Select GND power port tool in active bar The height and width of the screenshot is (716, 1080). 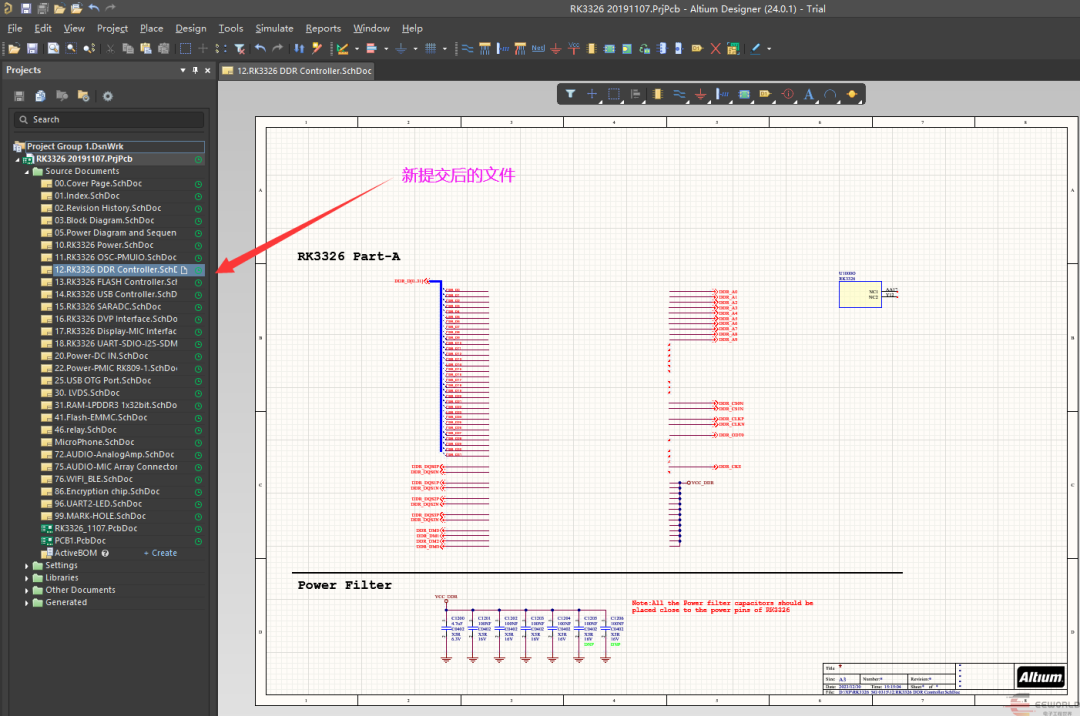point(701,94)
